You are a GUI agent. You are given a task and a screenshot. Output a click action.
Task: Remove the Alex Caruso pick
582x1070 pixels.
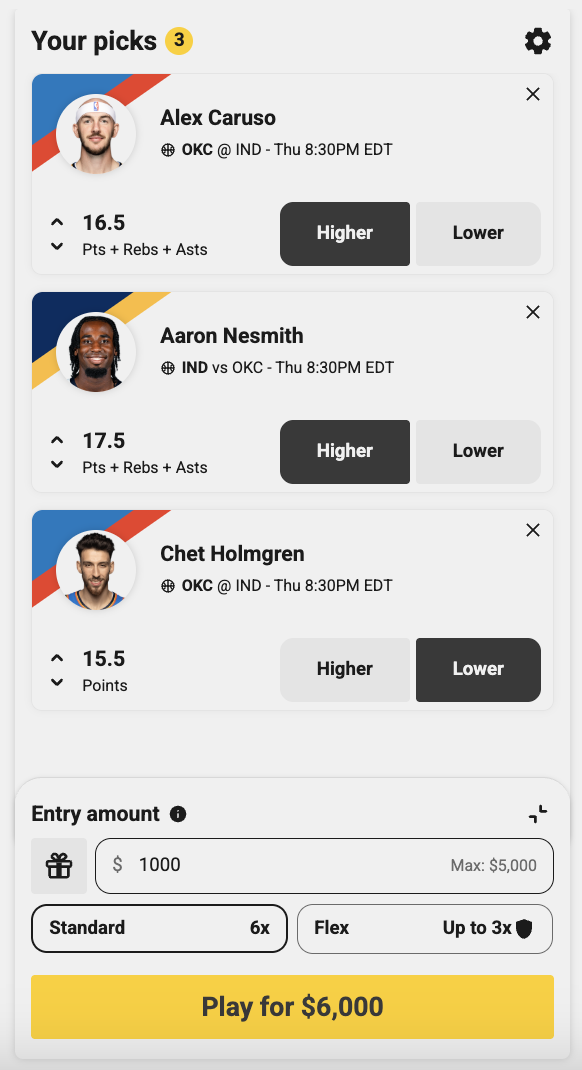point(533,94)
